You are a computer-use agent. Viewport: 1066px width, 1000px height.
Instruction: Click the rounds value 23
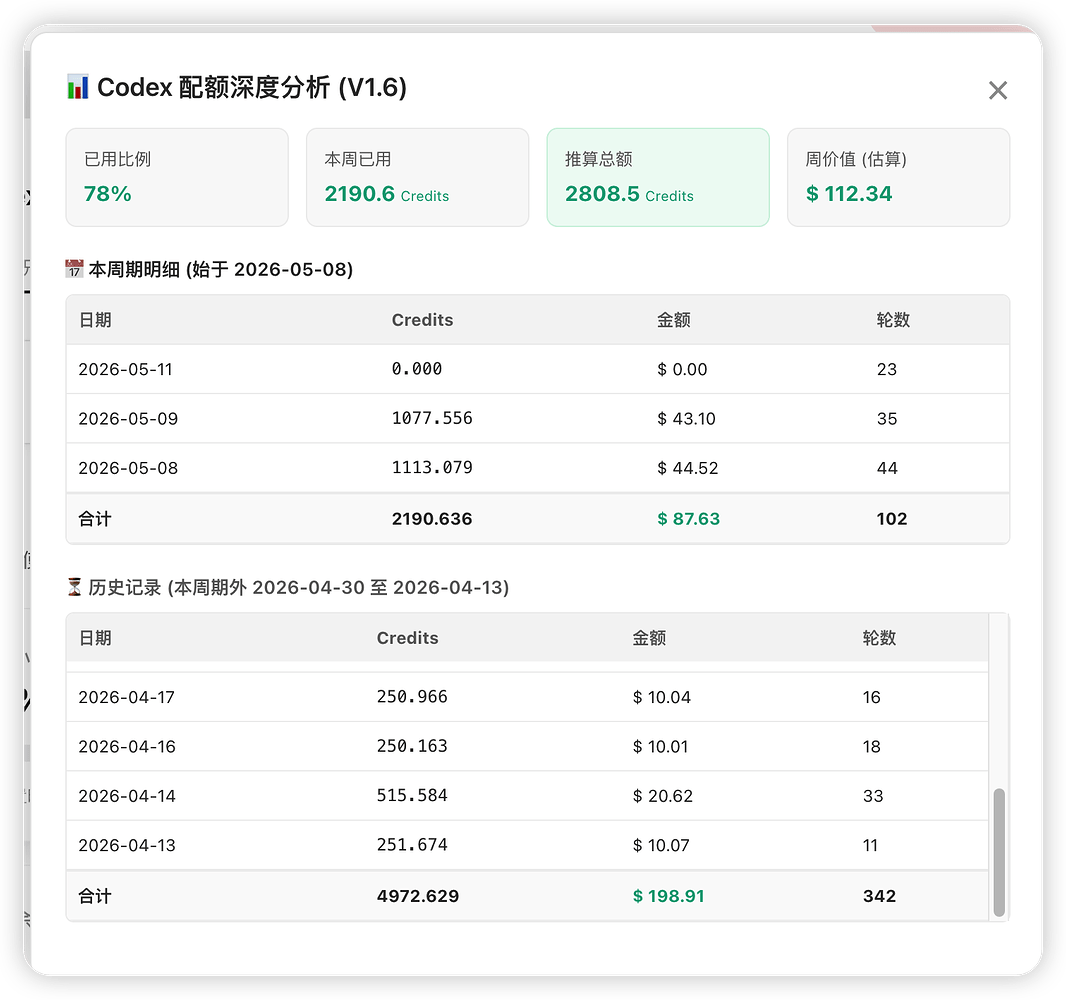pyautogui.click(x=887, y=370)
